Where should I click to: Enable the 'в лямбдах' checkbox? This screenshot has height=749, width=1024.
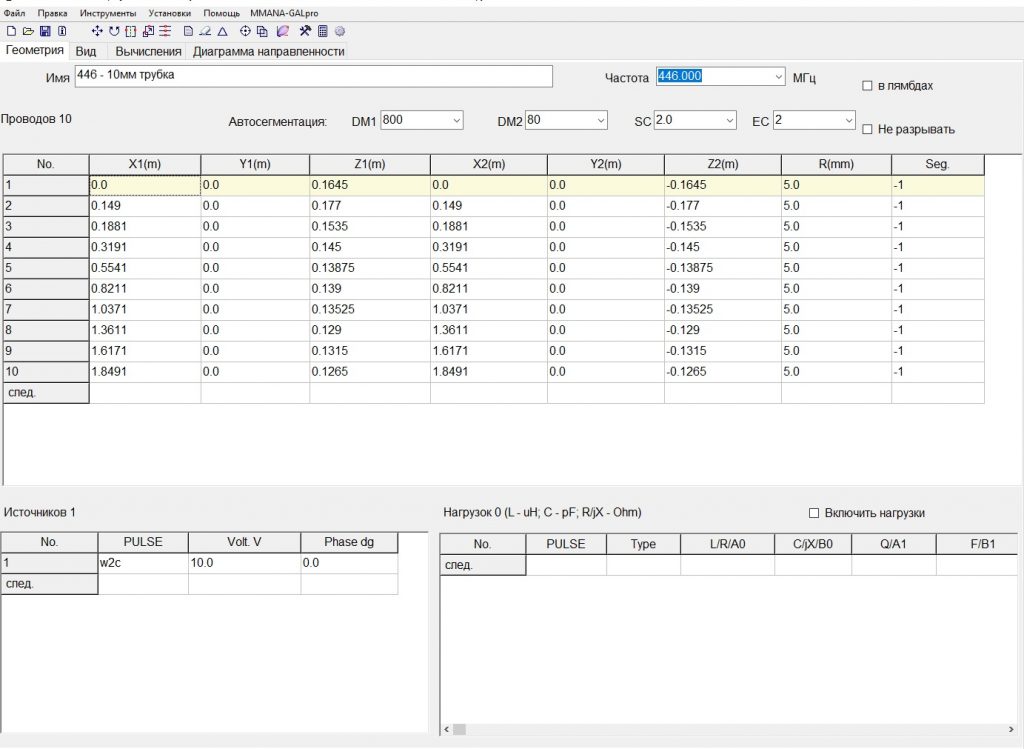[x=867, y=86]
